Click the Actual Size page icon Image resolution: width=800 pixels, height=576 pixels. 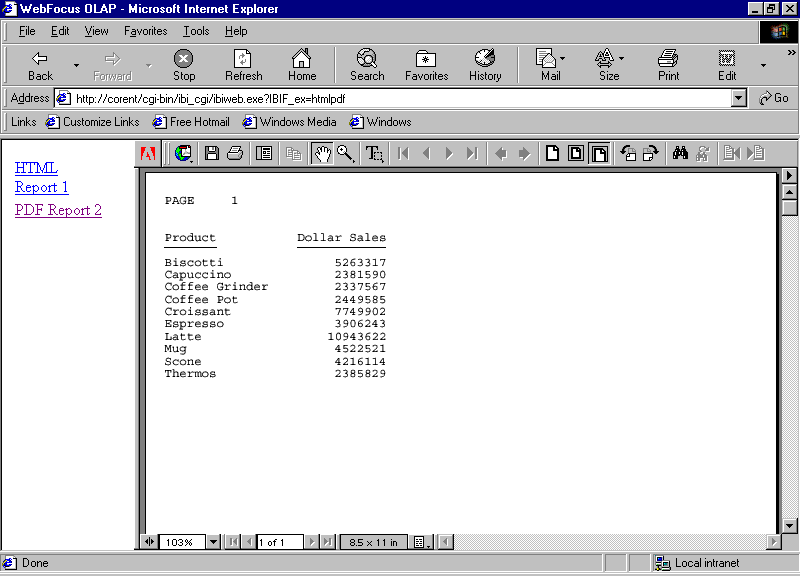click(x=552, y=152)
